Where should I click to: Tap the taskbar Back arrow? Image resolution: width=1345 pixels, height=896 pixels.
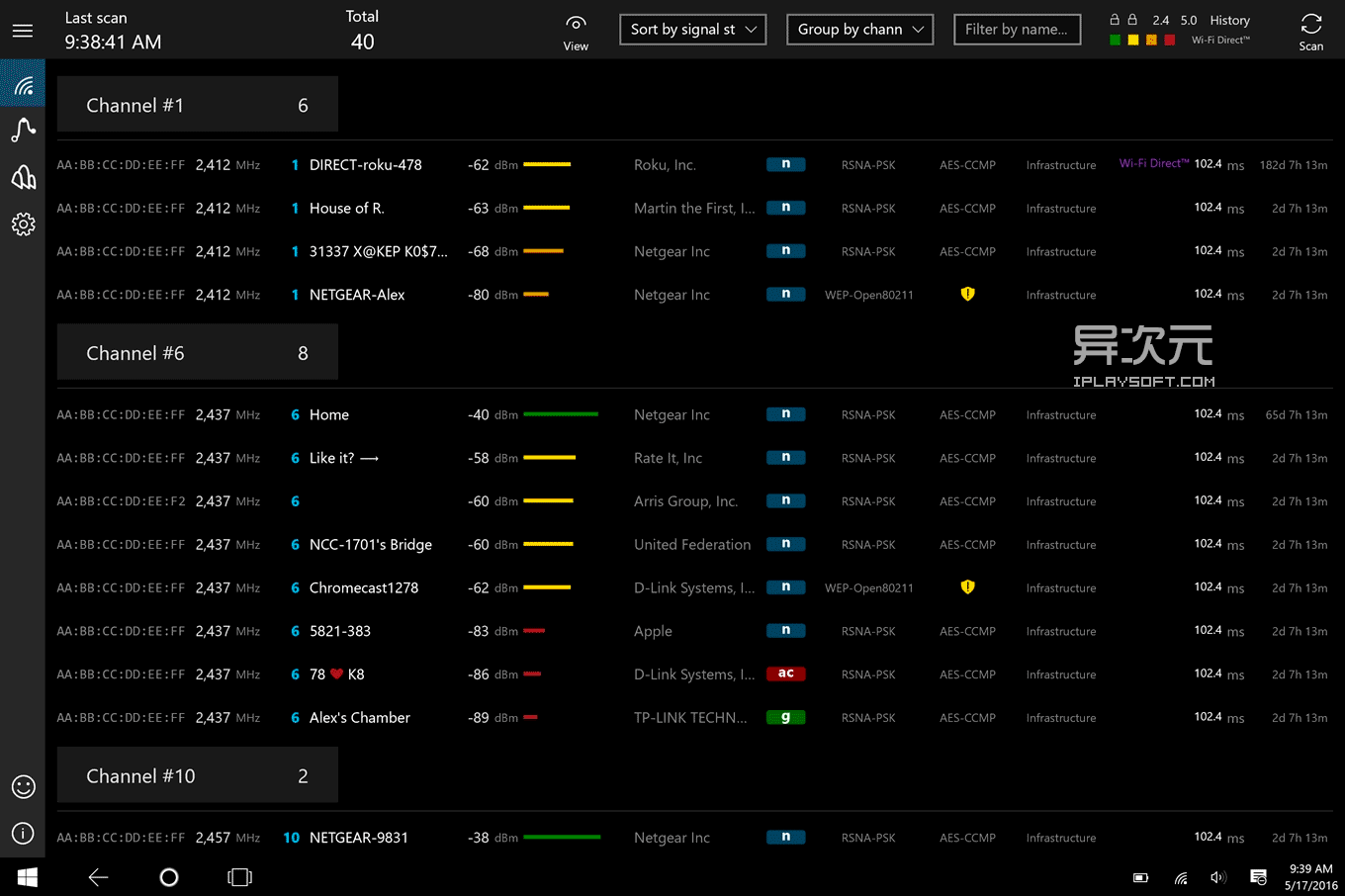click(98, 877)
